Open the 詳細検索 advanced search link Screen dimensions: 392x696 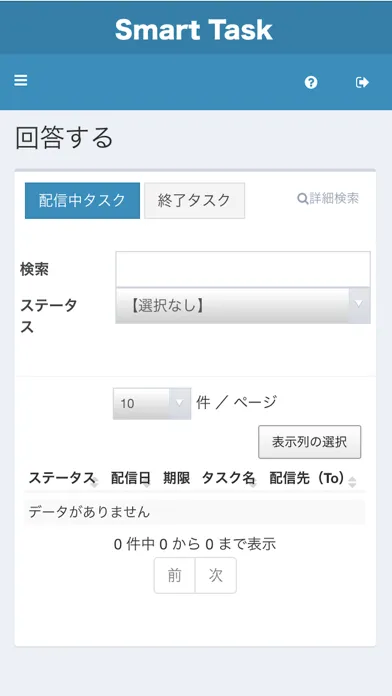[x=328, y=199]
